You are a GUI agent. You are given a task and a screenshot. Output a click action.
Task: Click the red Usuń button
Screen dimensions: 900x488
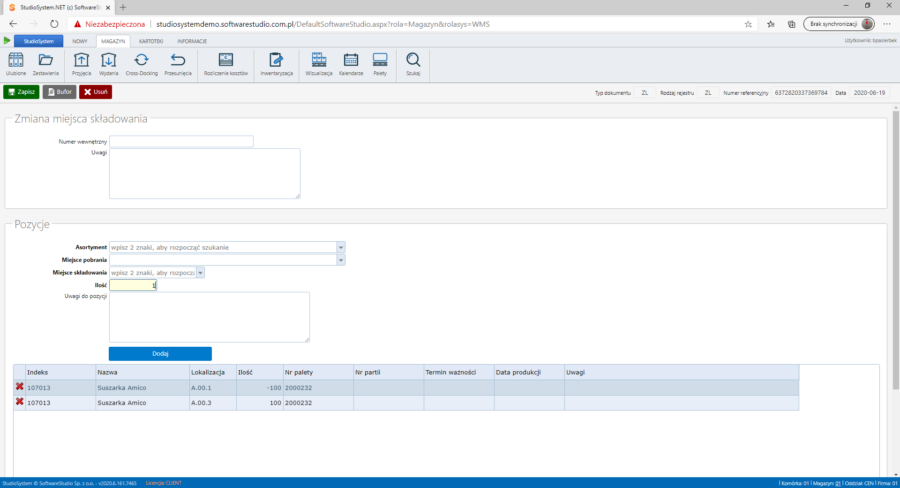pos(95,92)
